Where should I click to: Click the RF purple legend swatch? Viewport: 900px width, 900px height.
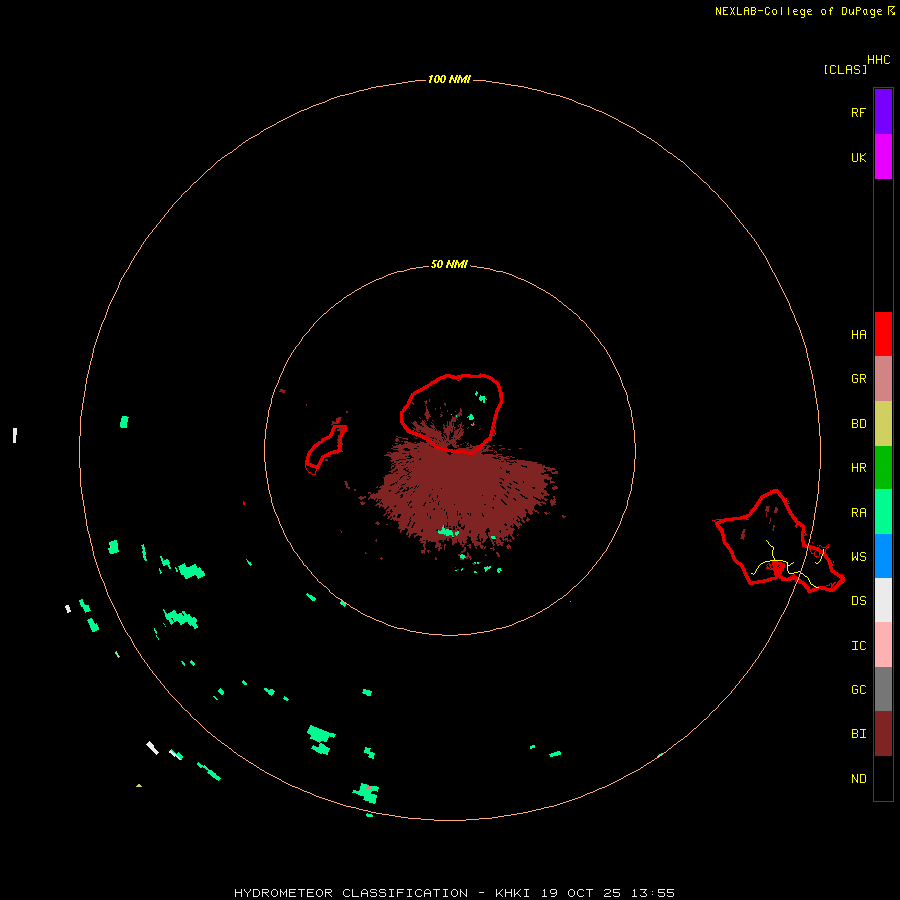pos(883,112)
